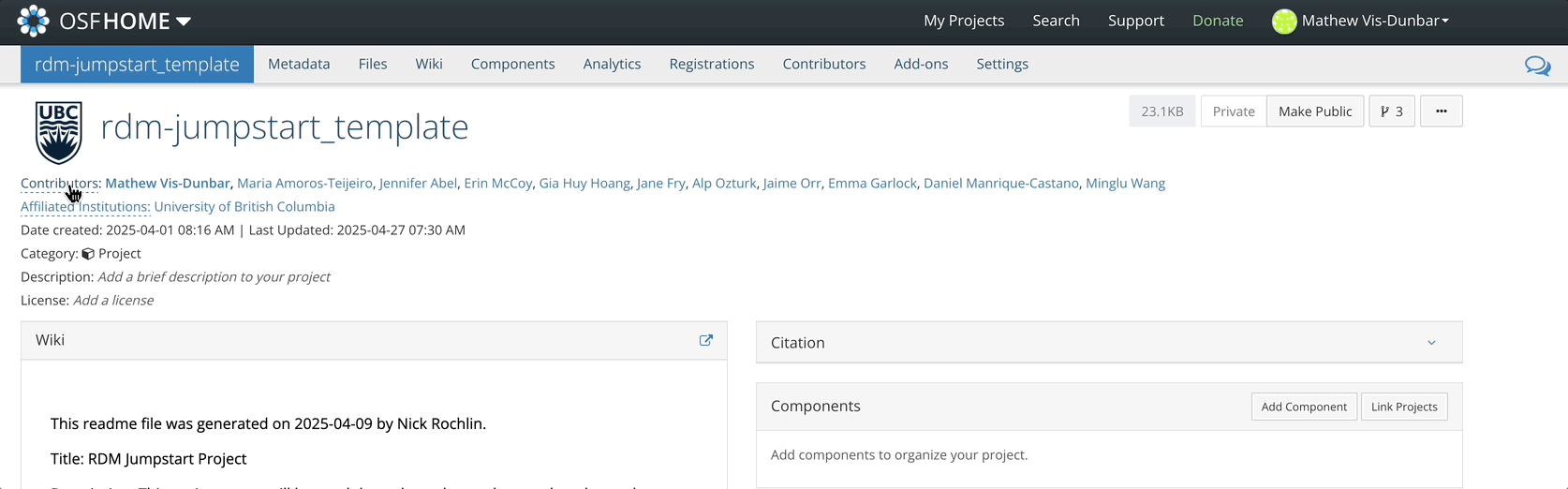Open Daniel Manrique-Castano's profile link
This screenshot has width=1568, height=489.
pyautogui.click(x=1001, y=184)
